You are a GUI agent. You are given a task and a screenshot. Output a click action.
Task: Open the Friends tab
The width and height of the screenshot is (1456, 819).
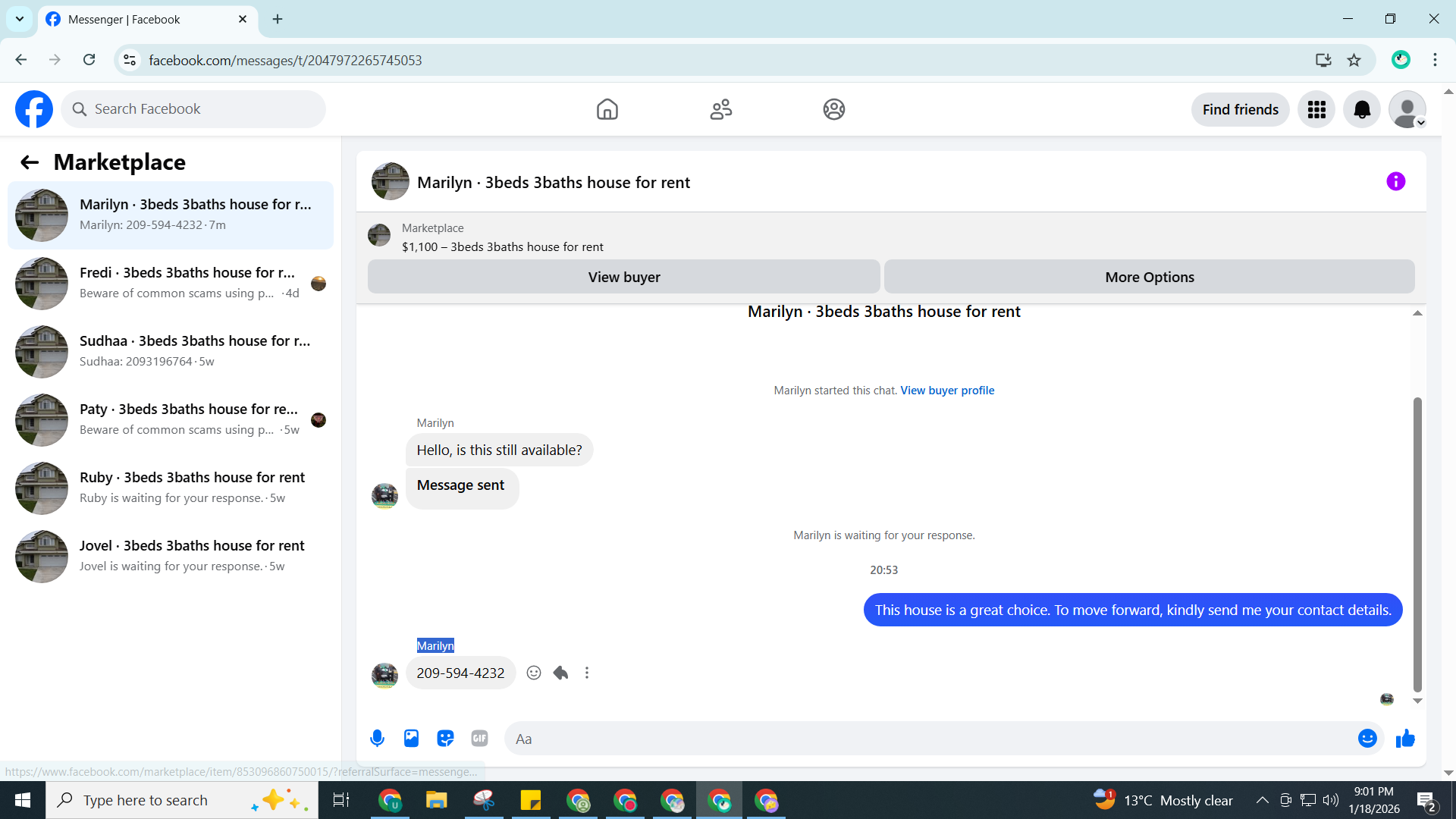720,109
